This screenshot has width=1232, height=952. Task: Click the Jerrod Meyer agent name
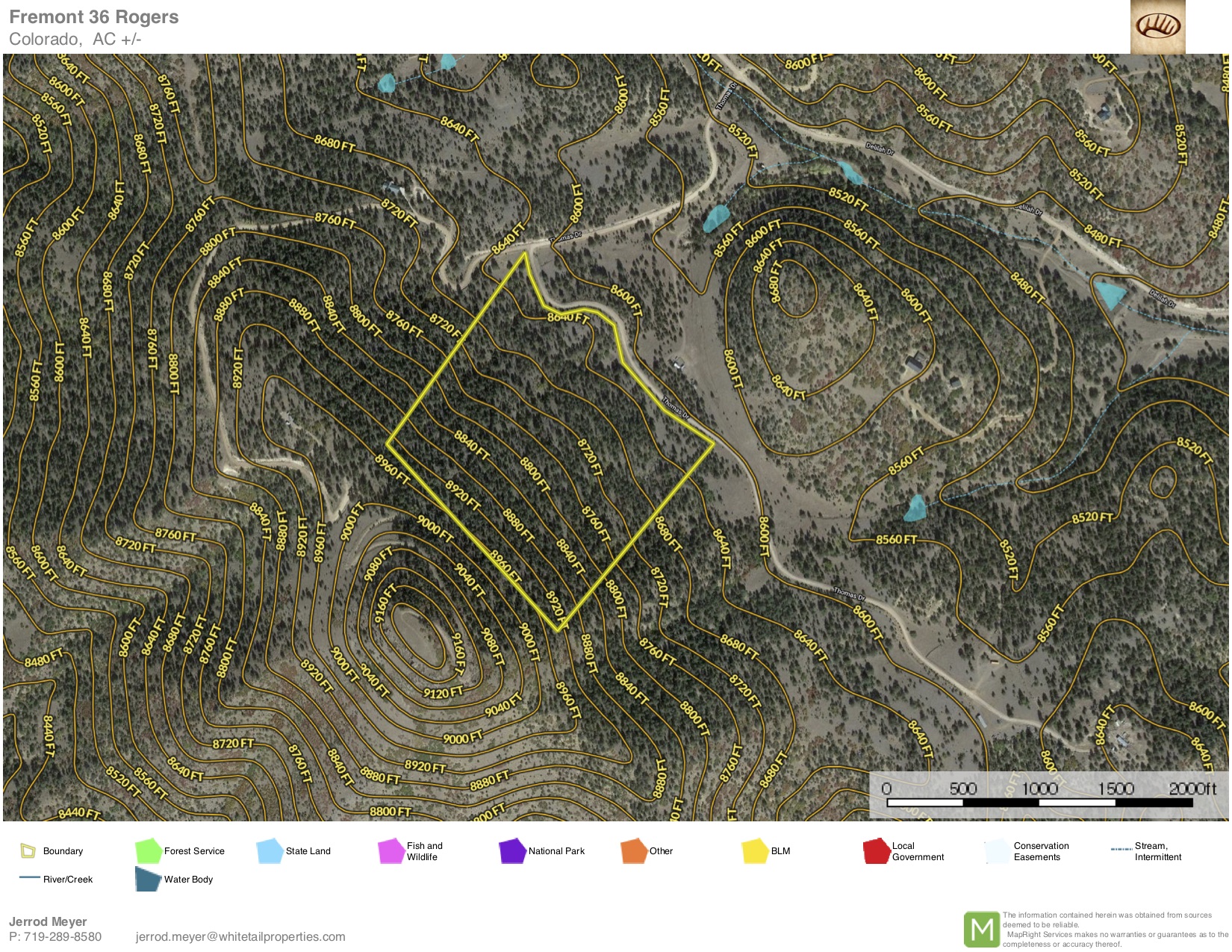point(48,921)
